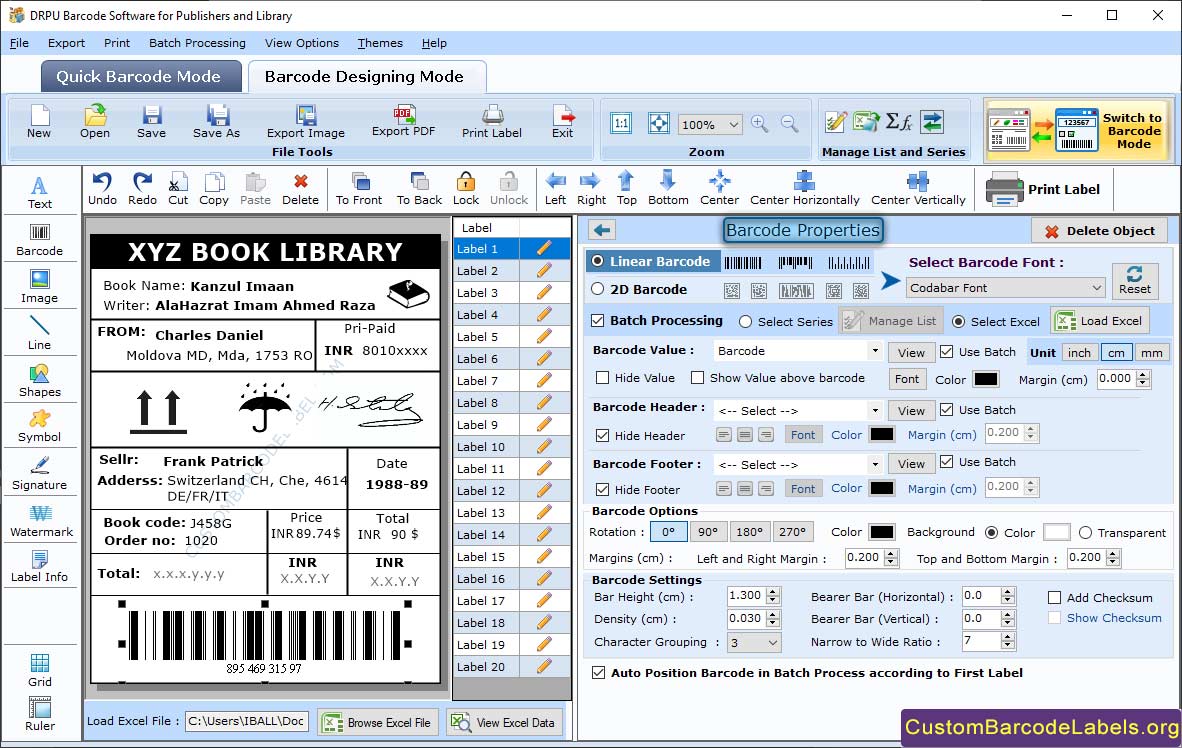
Task: Click the edit pencil for Label 5
Action: (544, 336)
